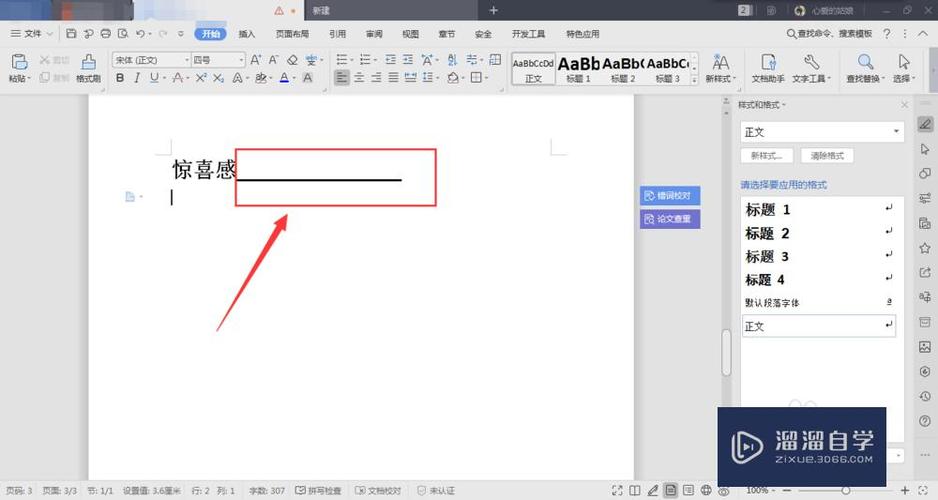
Task: Click the Text Highlight color icon
Action: pyautogui.click(x=260, y=78)
